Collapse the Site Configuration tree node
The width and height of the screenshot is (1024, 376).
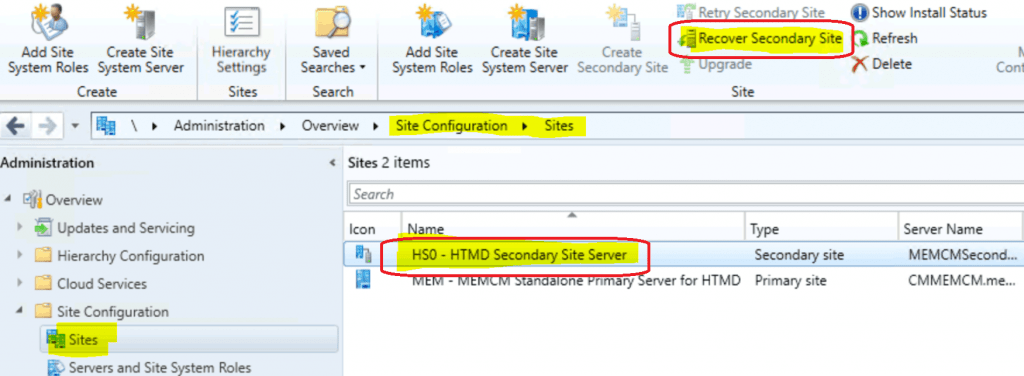point(20,311)
